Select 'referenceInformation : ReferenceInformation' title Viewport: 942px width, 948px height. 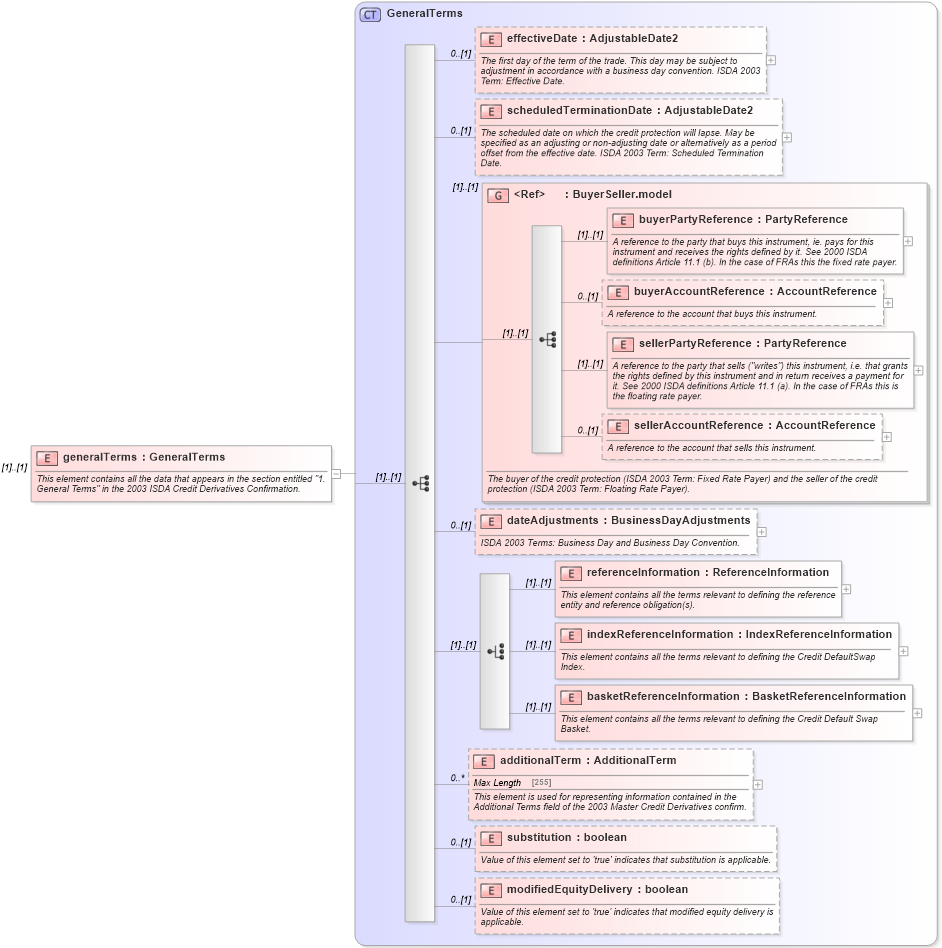click(708, 573)
